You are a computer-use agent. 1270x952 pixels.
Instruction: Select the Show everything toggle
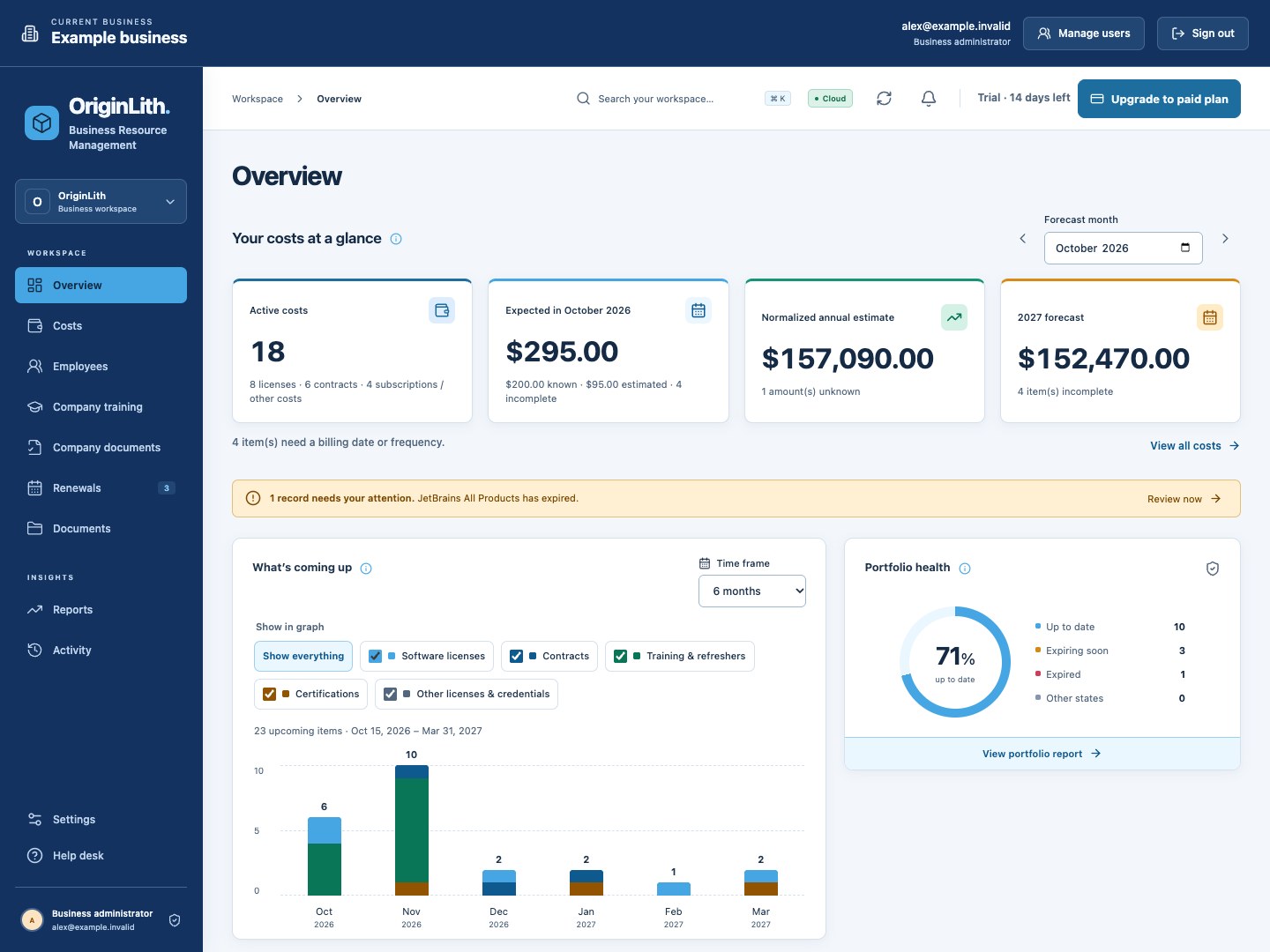(303, 656)
